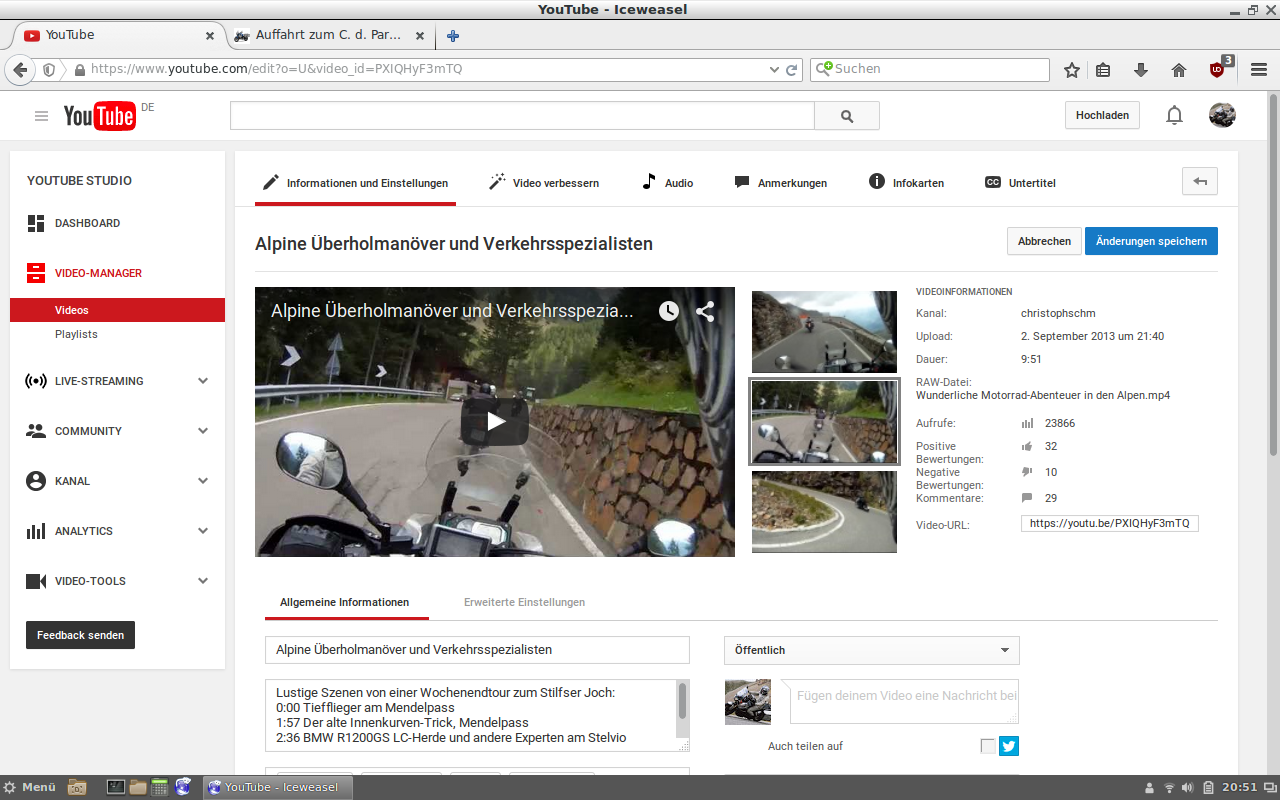This screenshot has height=800, width=1280.
Task: Click the back arrow button beside Untertitel
Action: [1199, 182]
